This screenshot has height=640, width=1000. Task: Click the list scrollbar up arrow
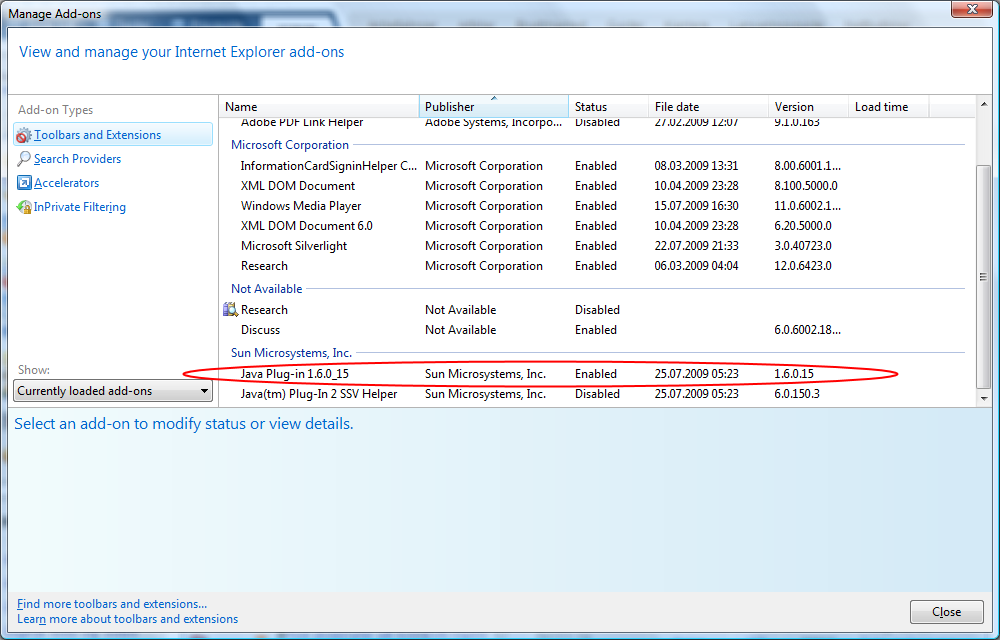[x=983, y=104]
